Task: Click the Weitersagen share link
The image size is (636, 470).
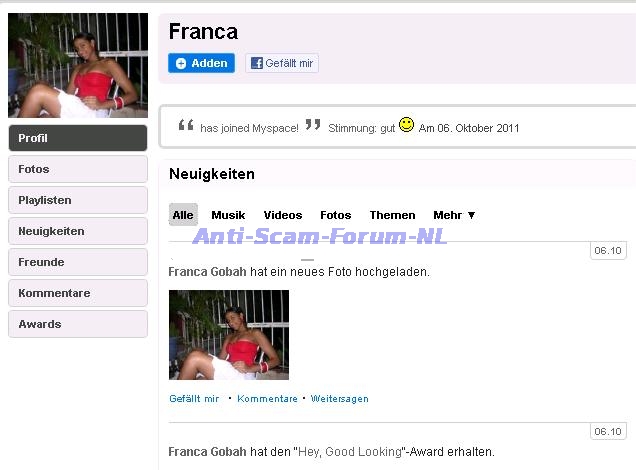Action: click(339, 399)
